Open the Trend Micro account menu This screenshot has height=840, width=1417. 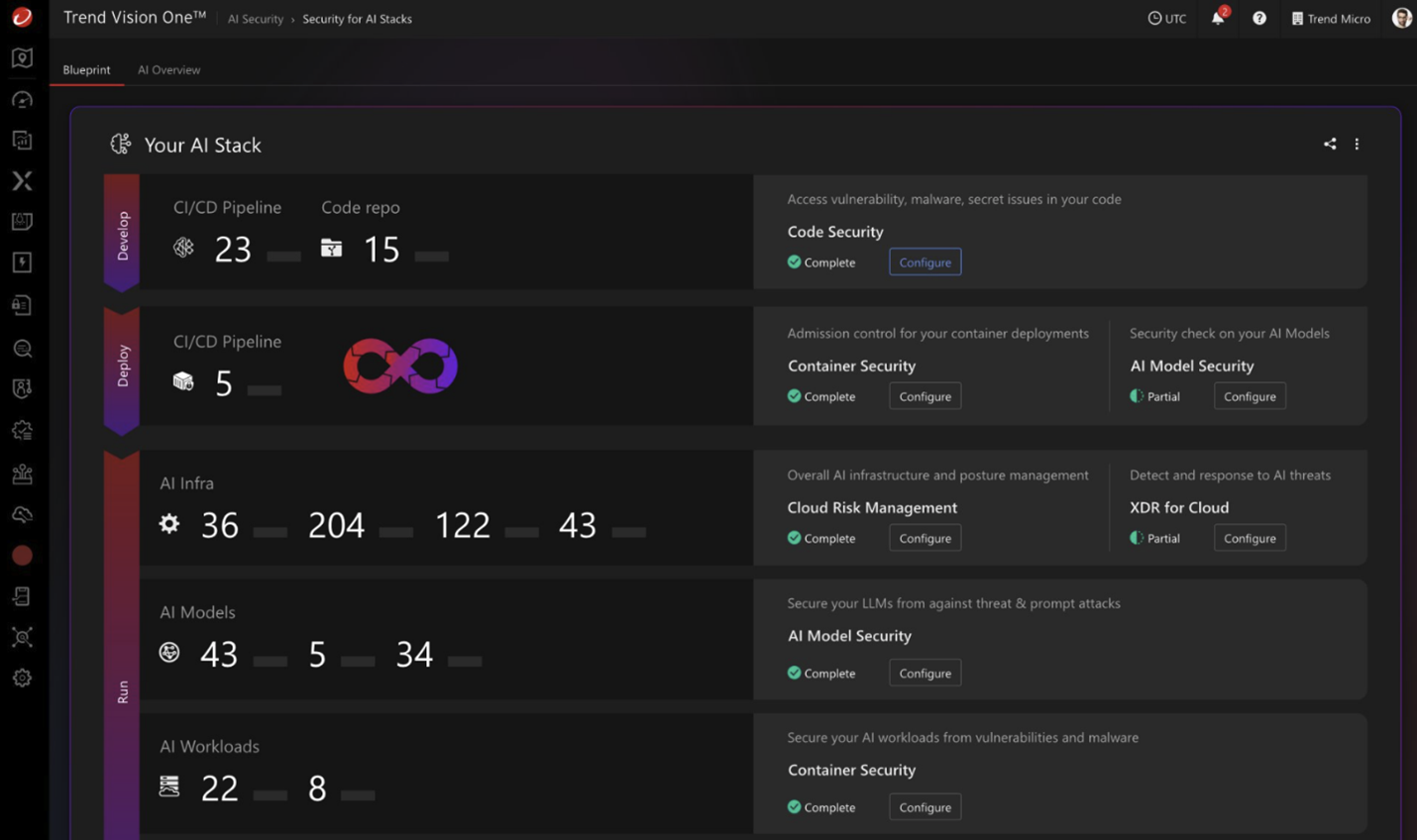pos(1331,18)
